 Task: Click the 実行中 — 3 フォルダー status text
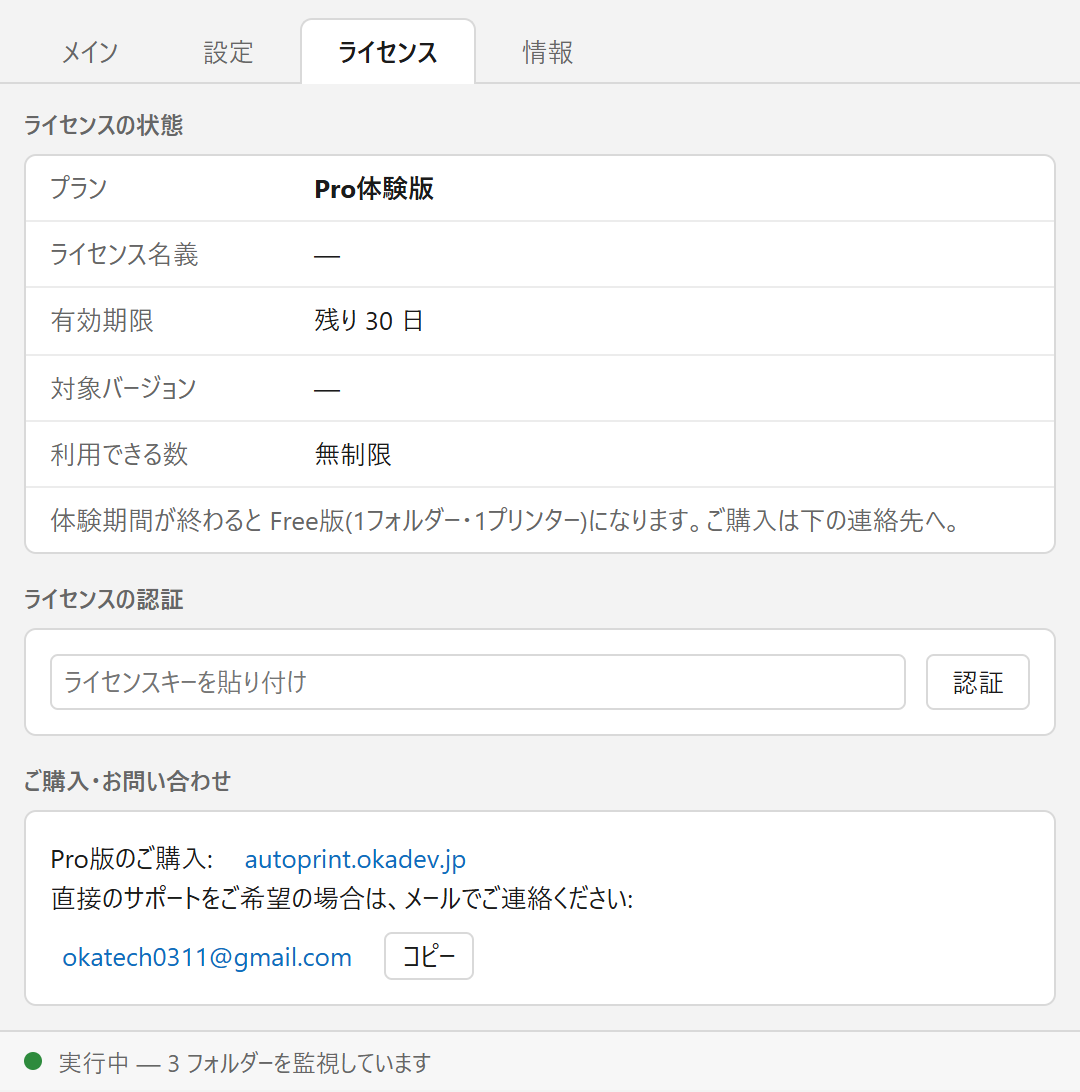click(x=245, y=1063)
